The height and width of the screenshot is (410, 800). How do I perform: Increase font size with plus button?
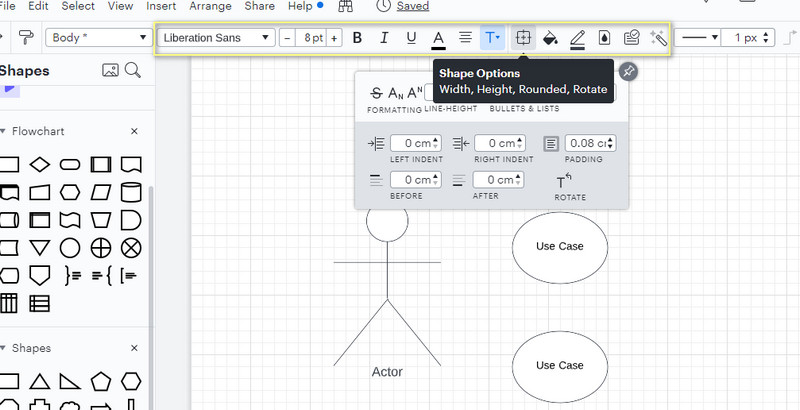click(x=334, y=38)
